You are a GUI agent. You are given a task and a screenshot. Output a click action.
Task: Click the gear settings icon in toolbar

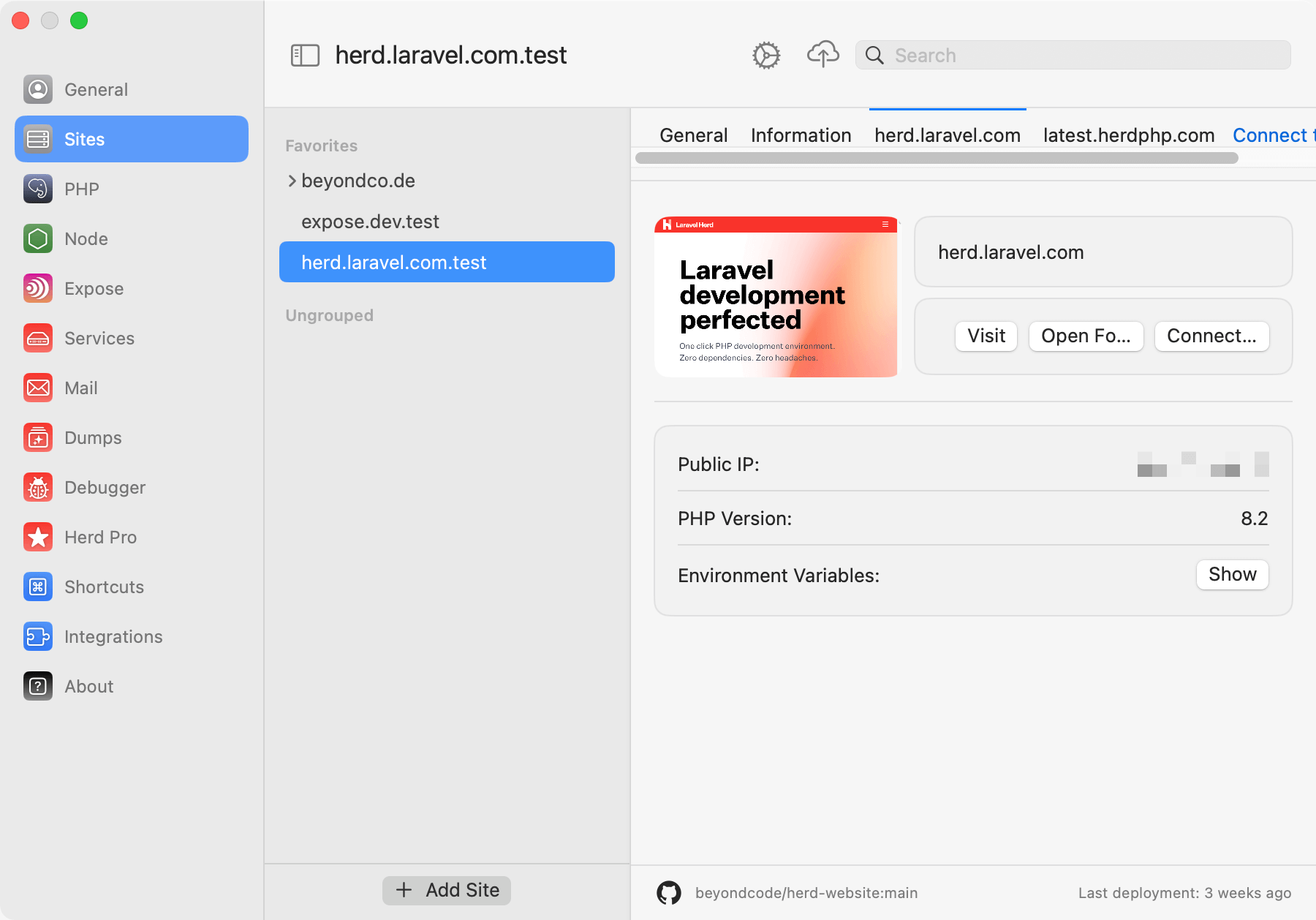766,56
